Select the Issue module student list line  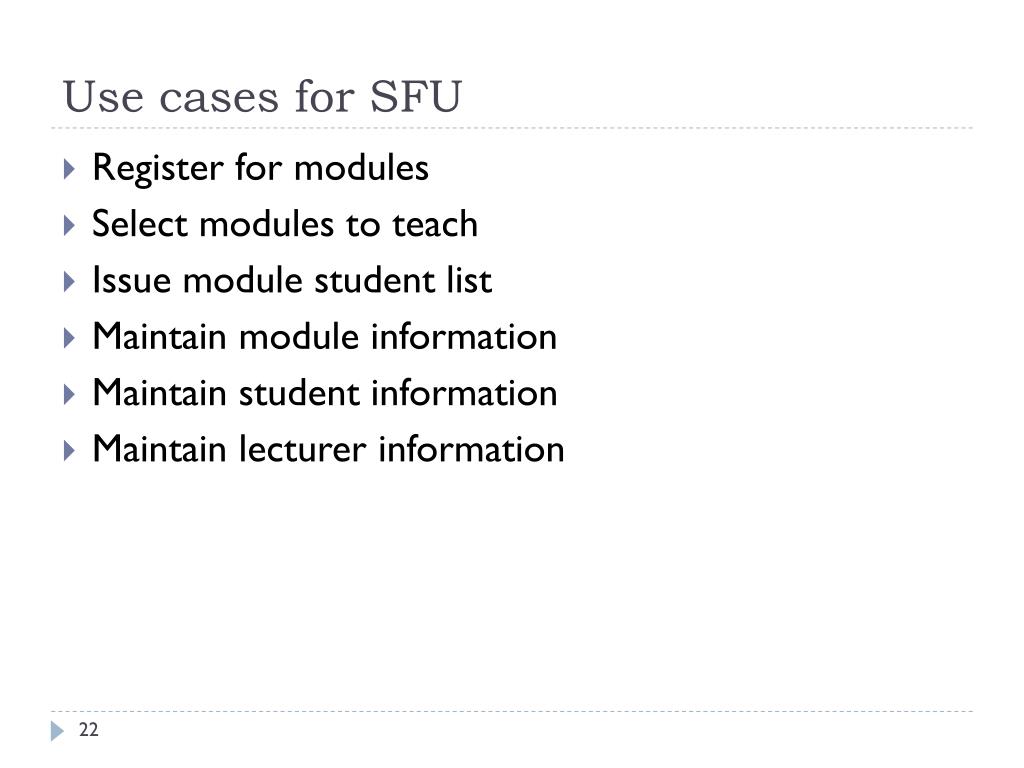[292, 280]
